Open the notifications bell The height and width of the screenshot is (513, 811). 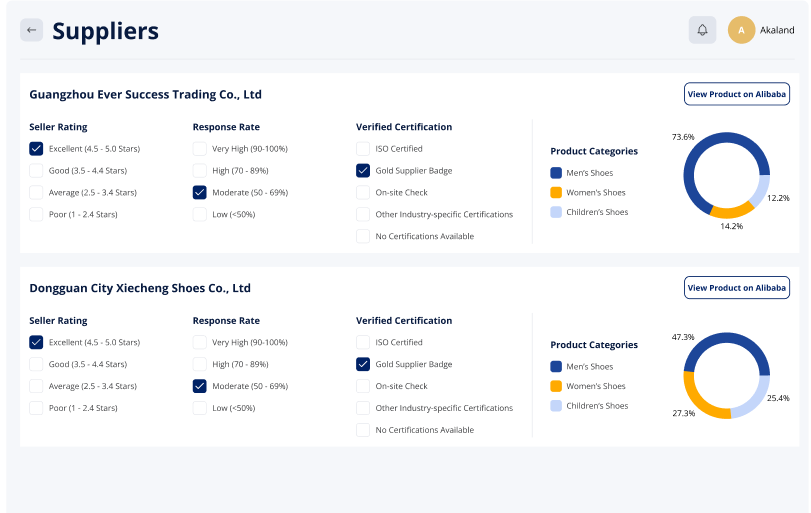coord(702,30)
